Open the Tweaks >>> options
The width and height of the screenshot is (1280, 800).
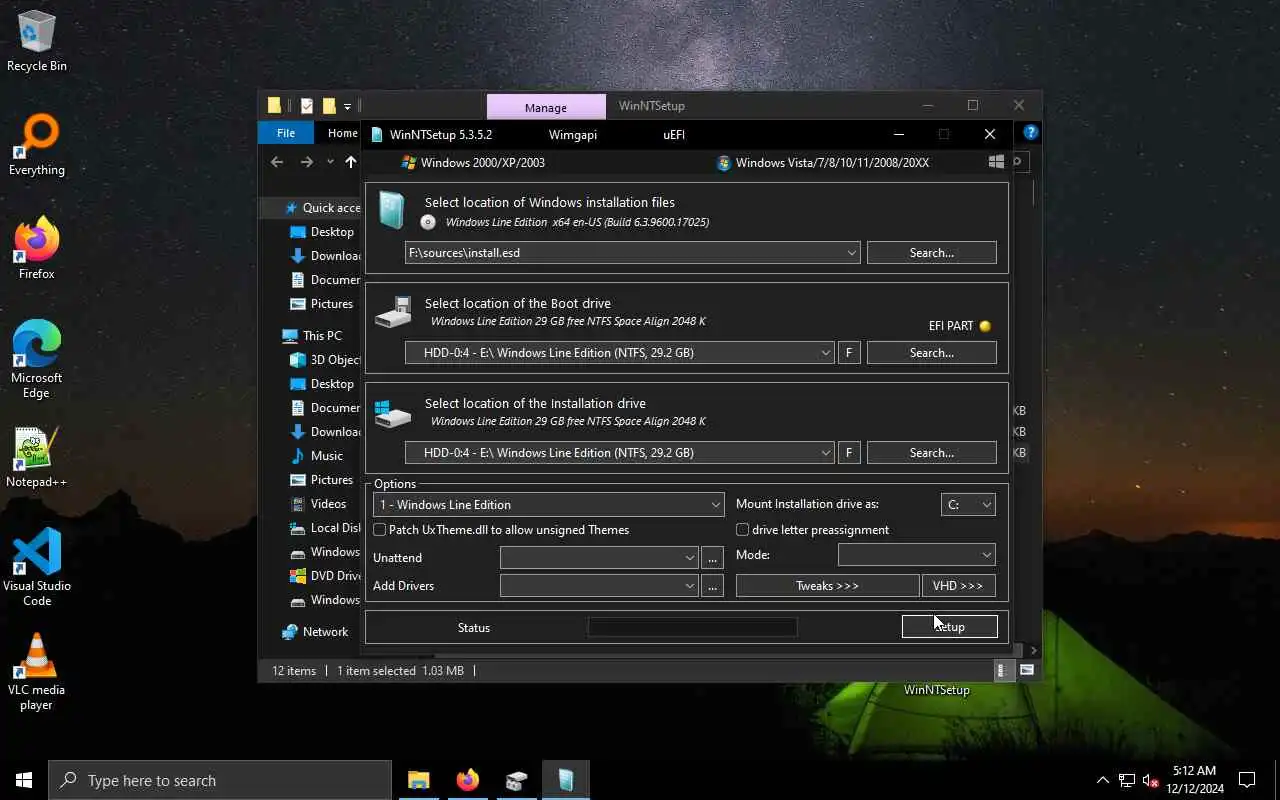pos(827,586)
